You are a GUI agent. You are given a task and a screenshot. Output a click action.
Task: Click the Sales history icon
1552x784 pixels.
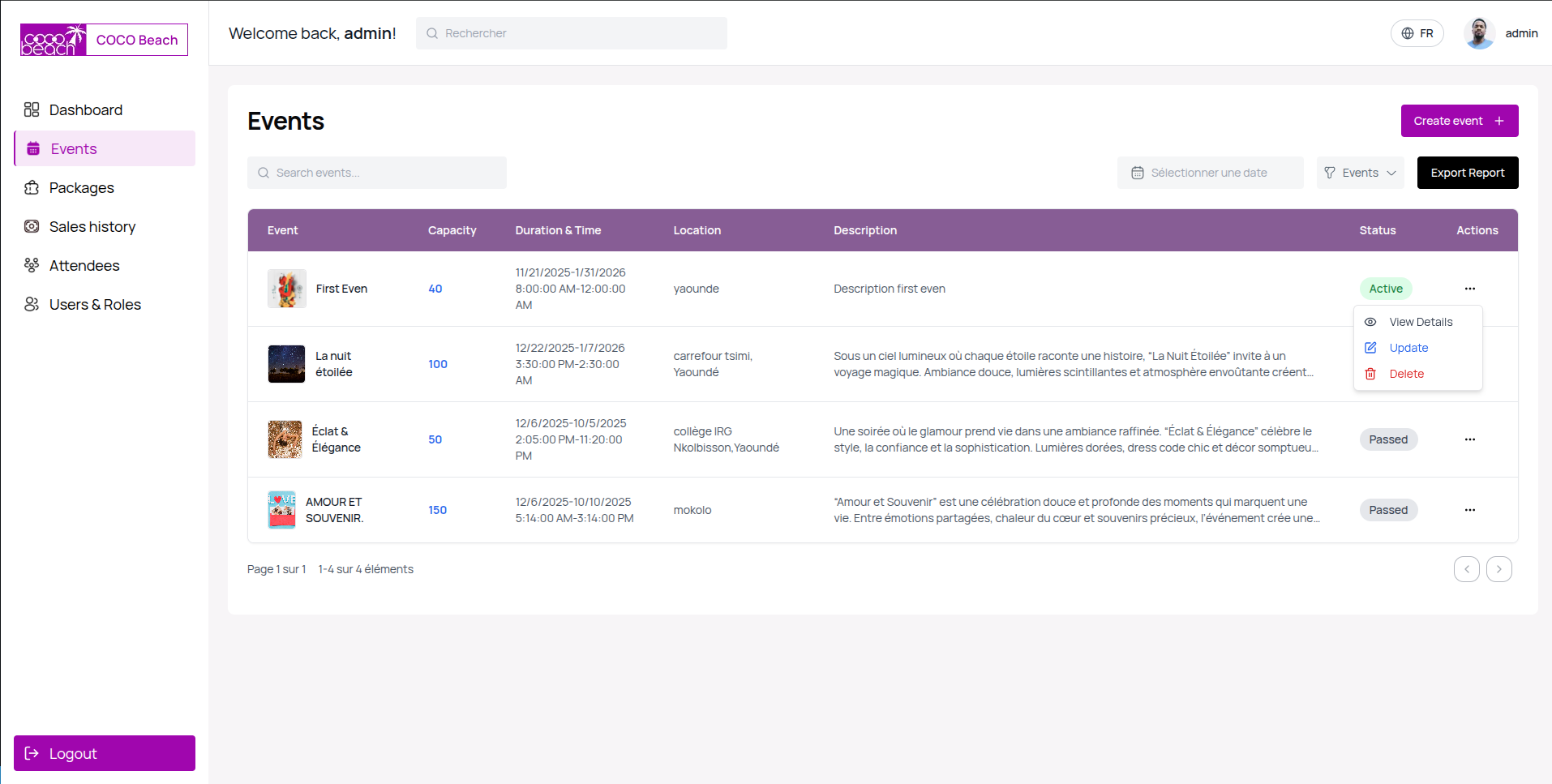32,226
